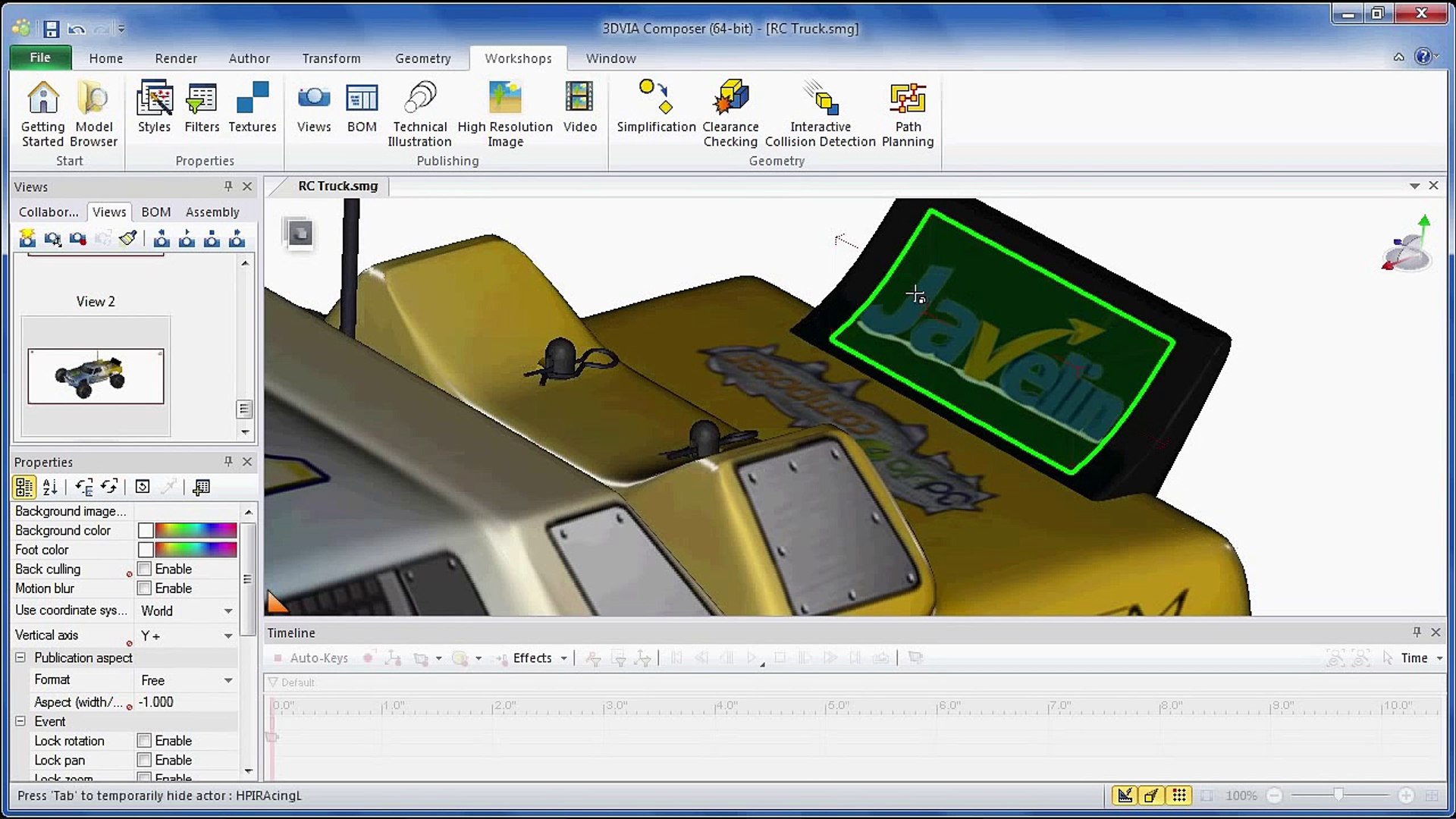The height and width of the screenshot is (819, 1456).
Task: Open the Textures workshop
Action: [253, 107]
